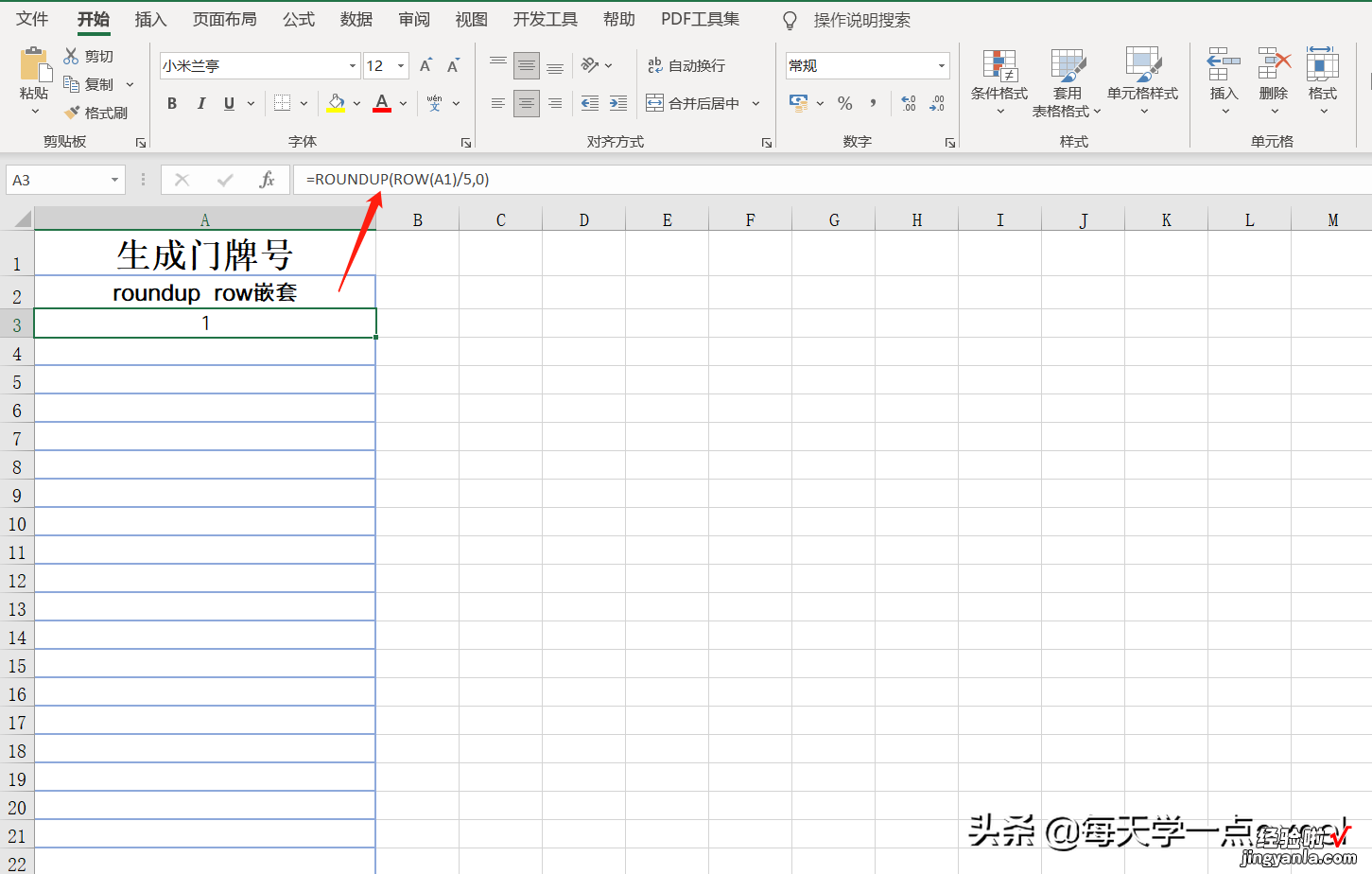Toggle bold formatting
The height and width of the screenshot is (874, 1372).
coord(172,103)
